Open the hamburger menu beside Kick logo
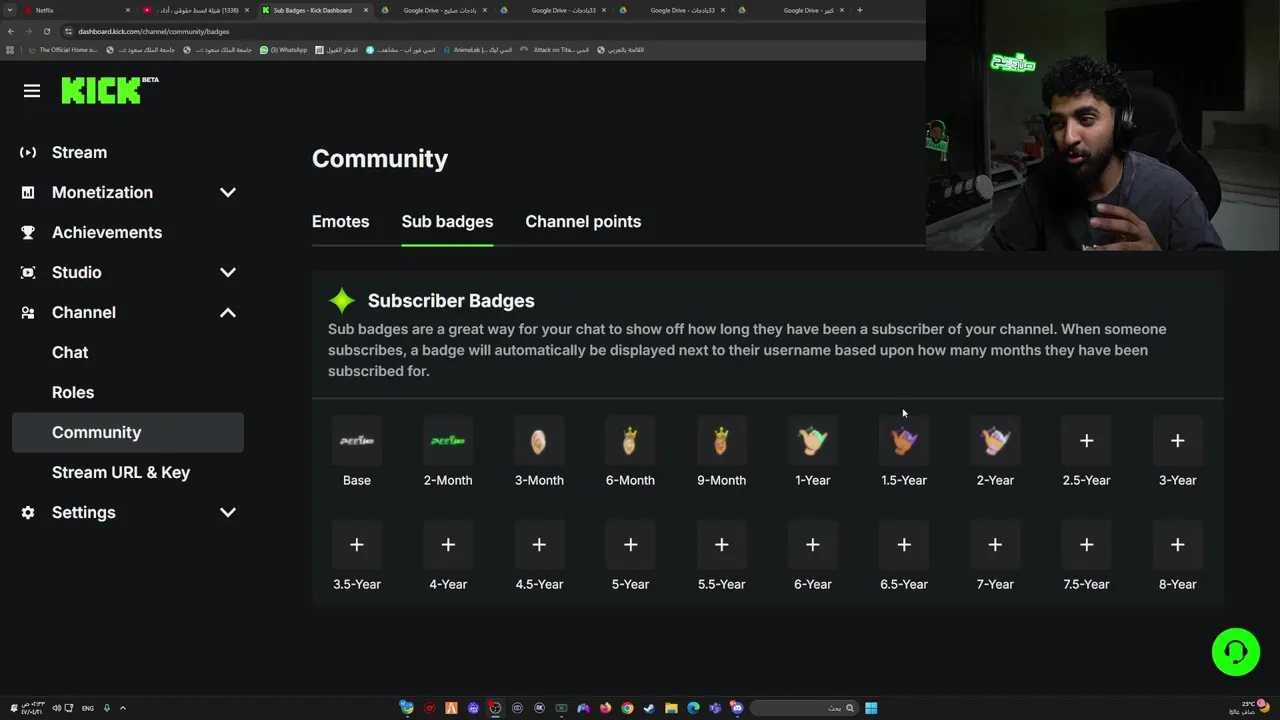The width and height of the screenshot is (1280, 720). point(32,91)
